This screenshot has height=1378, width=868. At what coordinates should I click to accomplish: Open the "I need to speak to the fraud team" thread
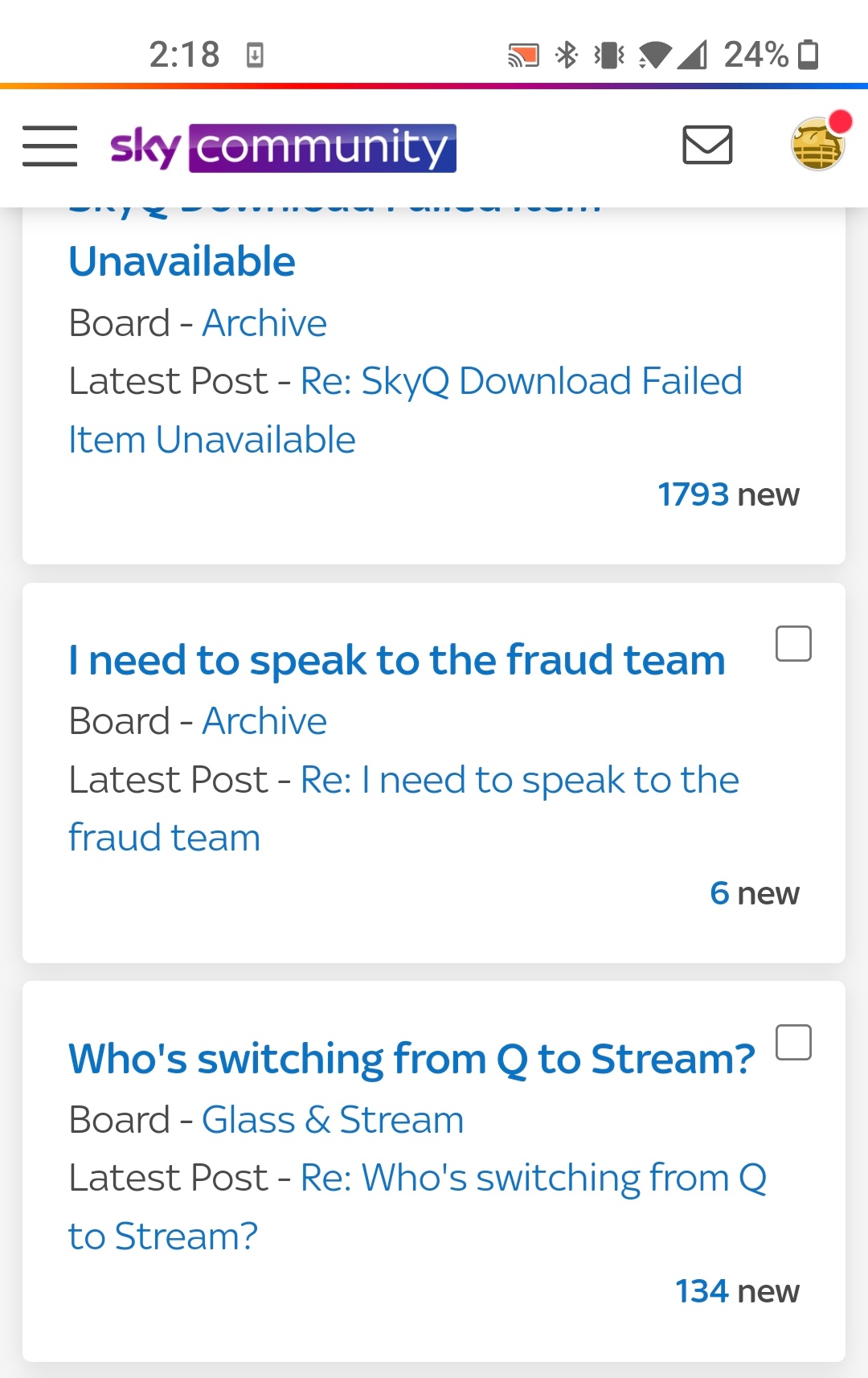[x=395, y=659]
